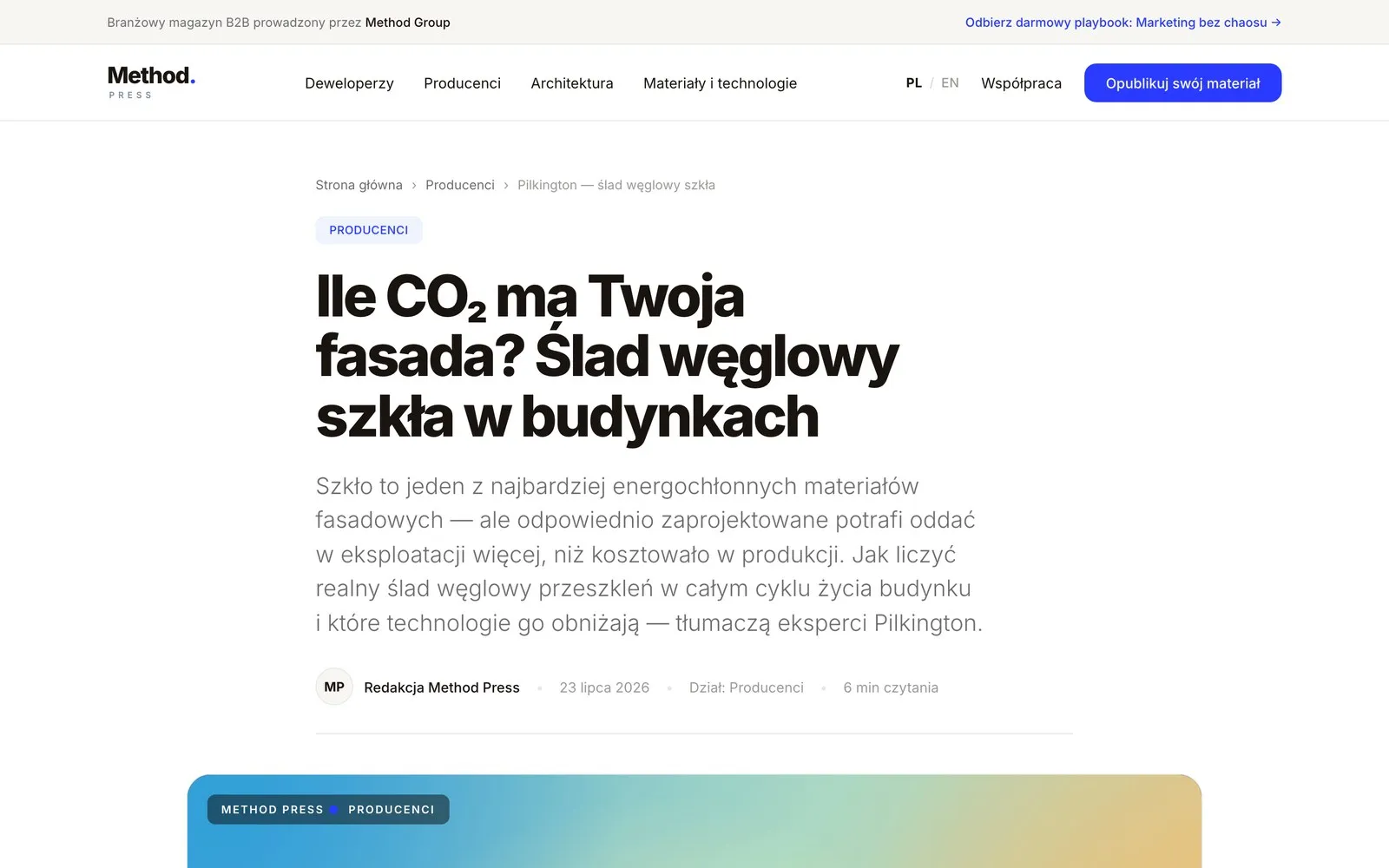The height and width of the screenshot is (868, 1389).
Task: Click the lead paragraph starting Szkło to jeden
Action: coord(649,554)
